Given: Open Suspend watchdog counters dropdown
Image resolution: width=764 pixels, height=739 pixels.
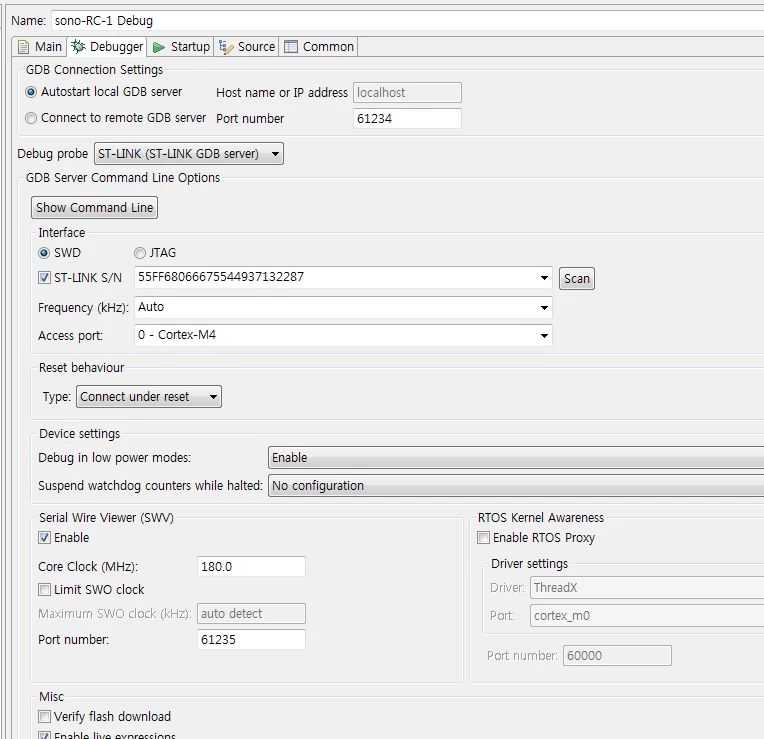Looking at the screenshot, I should tap(516, 486).
